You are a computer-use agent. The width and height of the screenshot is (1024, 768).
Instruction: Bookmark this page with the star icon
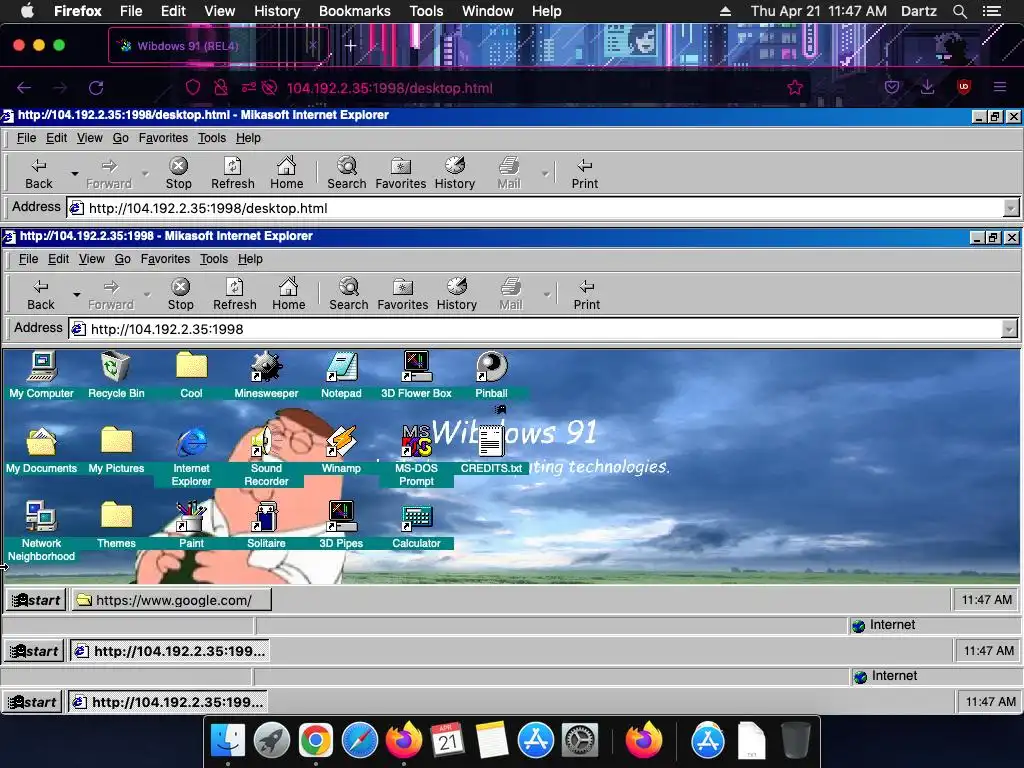pyautogui.click(x=795, y=88)
